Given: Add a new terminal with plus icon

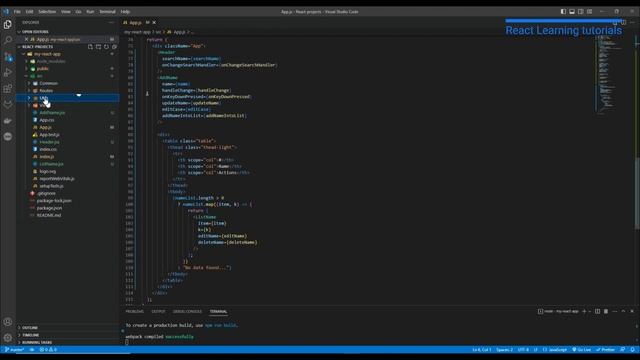Looking at the screenshot, I should coord(584,311).
